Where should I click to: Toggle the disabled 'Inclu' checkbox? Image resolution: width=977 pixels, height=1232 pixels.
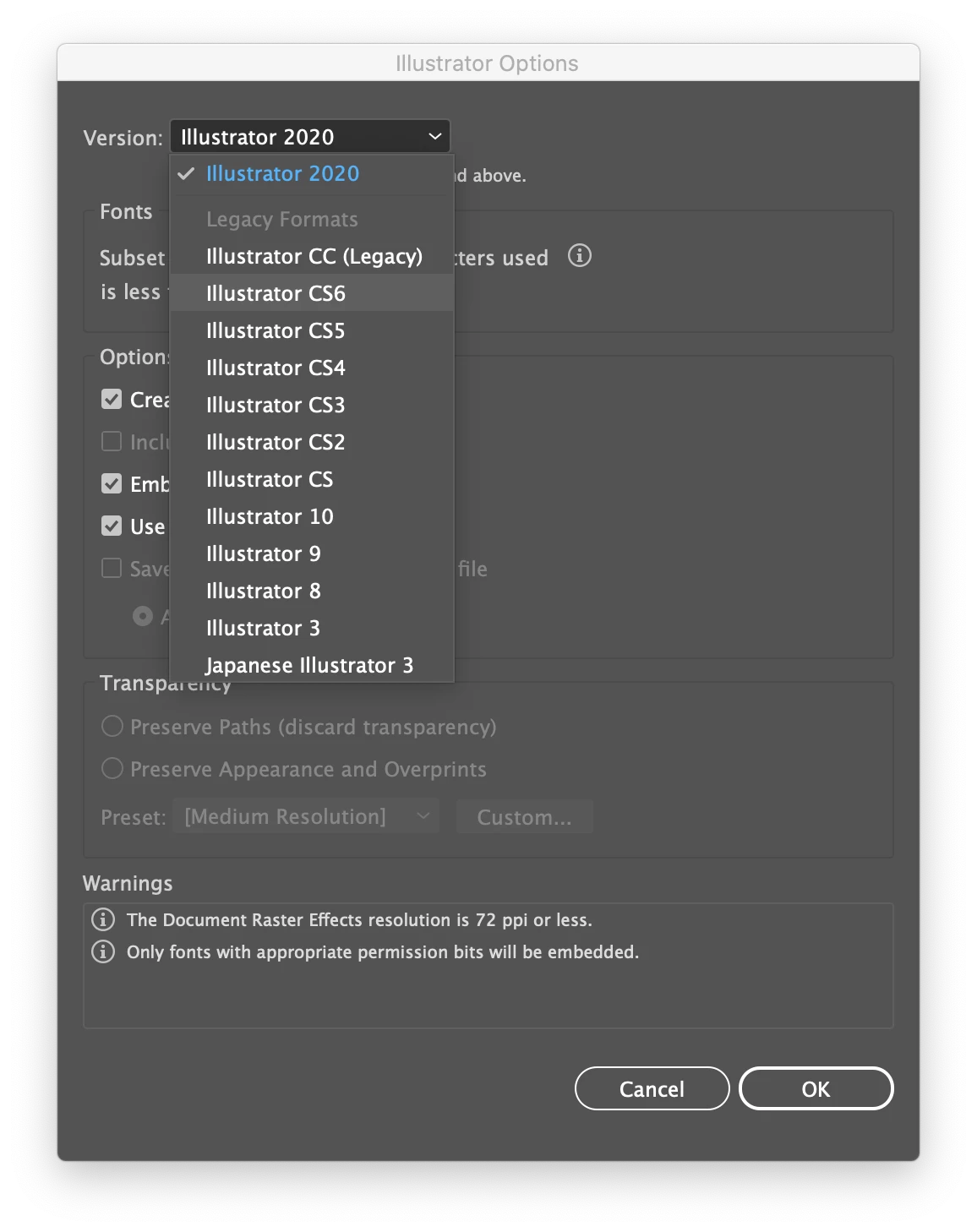coord(112,441)
